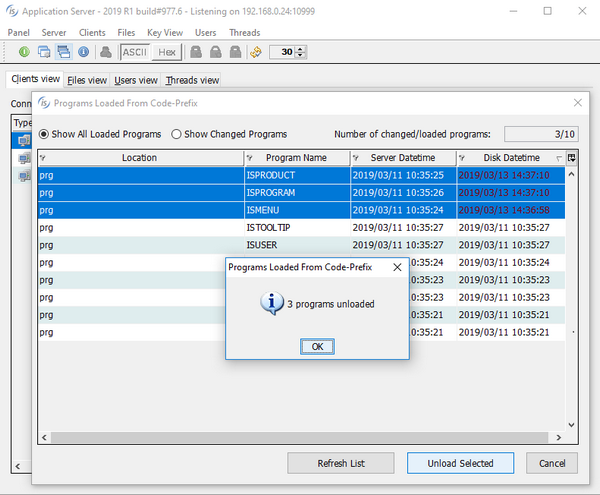Select Show Changed Programs radio button
600x495 pixels.
tap(176, 134)
